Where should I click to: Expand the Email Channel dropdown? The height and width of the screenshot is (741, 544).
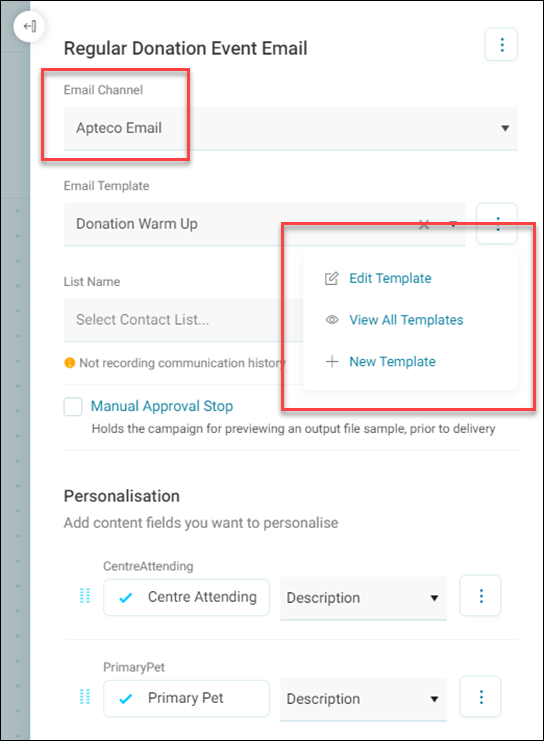coord(291,129)
